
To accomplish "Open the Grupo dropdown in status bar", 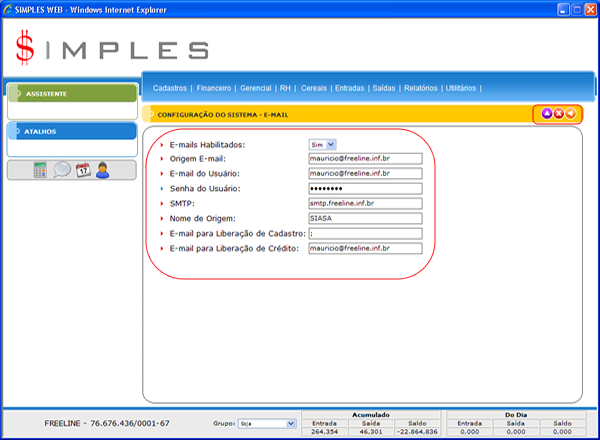I will coord(267,424).
